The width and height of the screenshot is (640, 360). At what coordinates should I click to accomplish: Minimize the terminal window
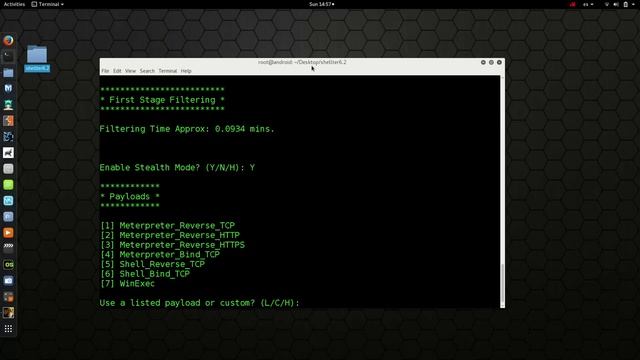coord(483,62)
